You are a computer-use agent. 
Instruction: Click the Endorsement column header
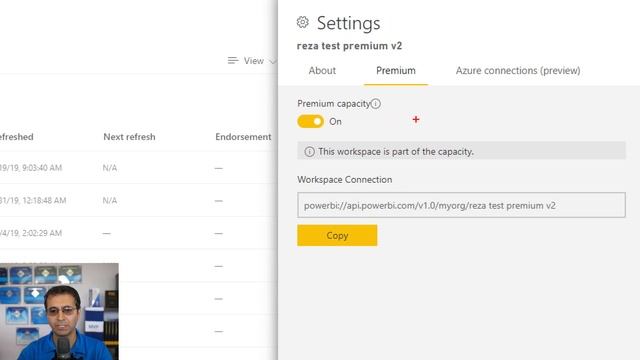[243, 137]
